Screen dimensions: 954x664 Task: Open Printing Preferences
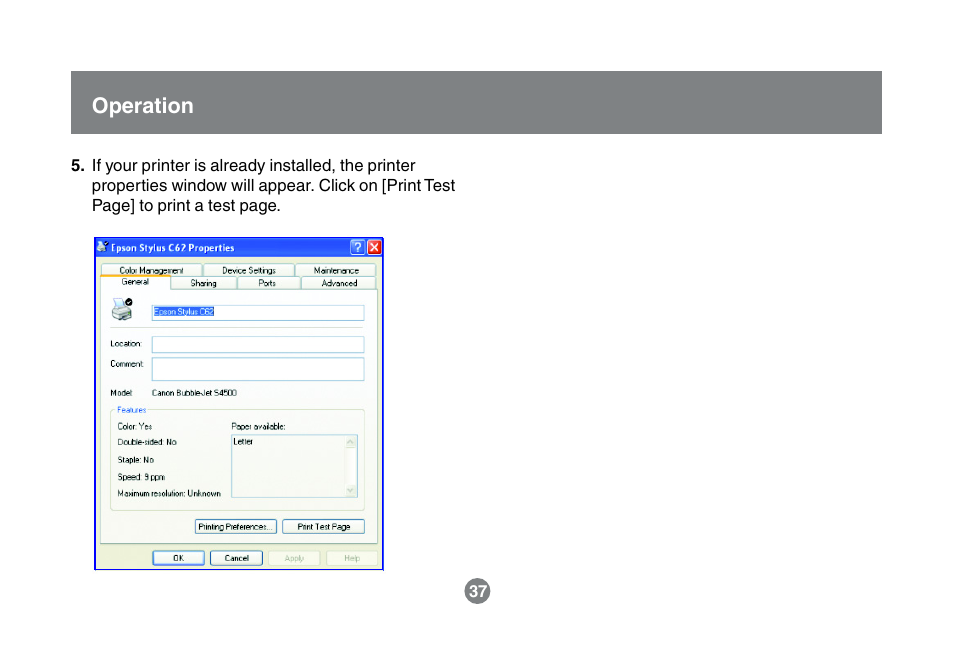tap(235, 526)
